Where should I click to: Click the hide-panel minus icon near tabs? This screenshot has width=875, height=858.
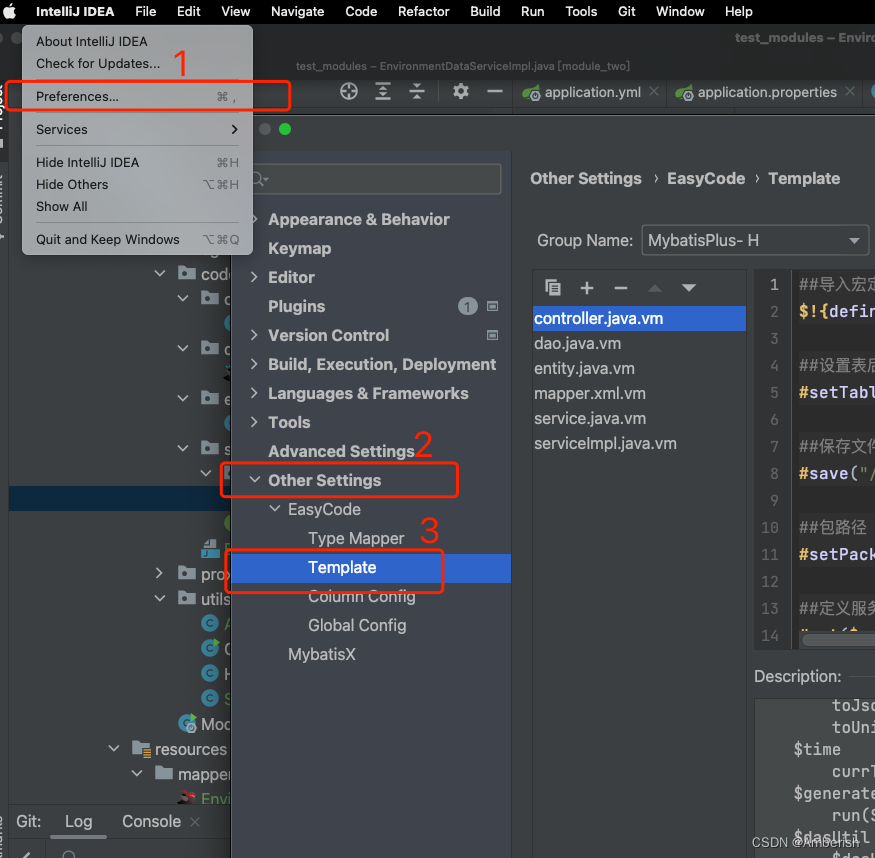pos(495,91)
